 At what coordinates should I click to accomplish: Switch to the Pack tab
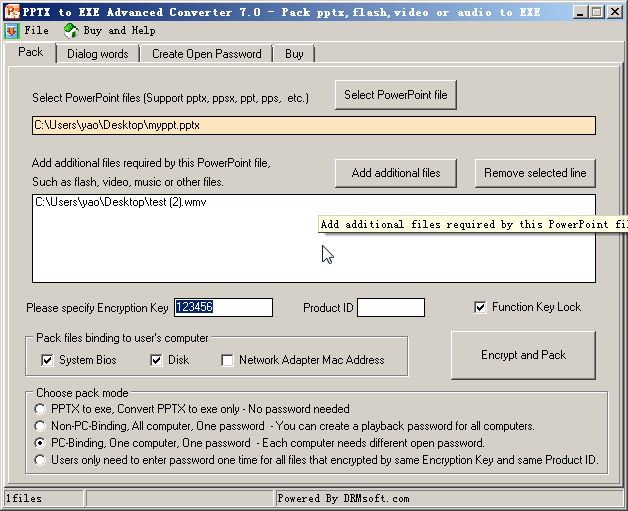[x=30, y=52]
